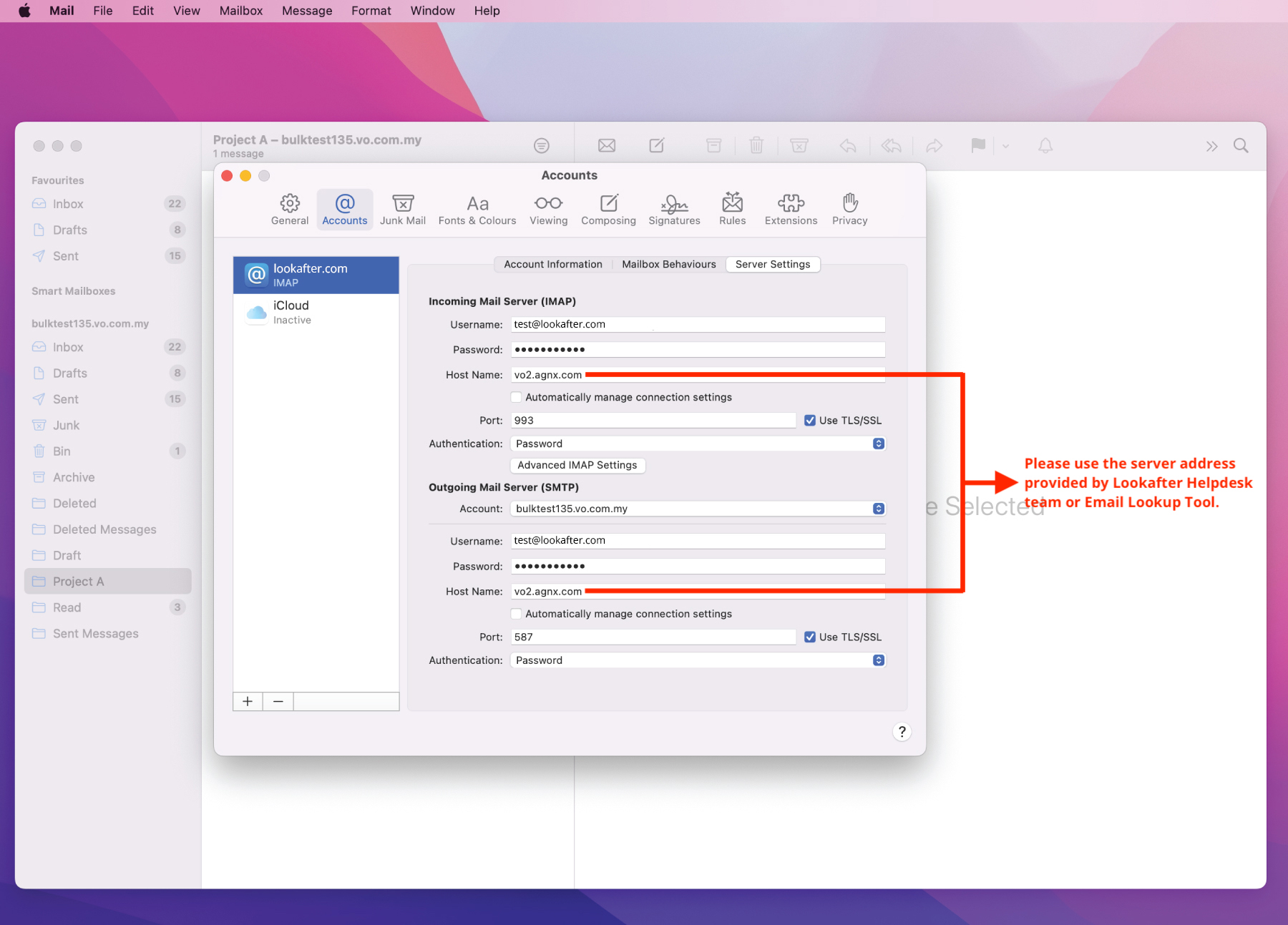Open the Privacy preferences pane
The image size is (1288, 925).
tap(849, 210)
